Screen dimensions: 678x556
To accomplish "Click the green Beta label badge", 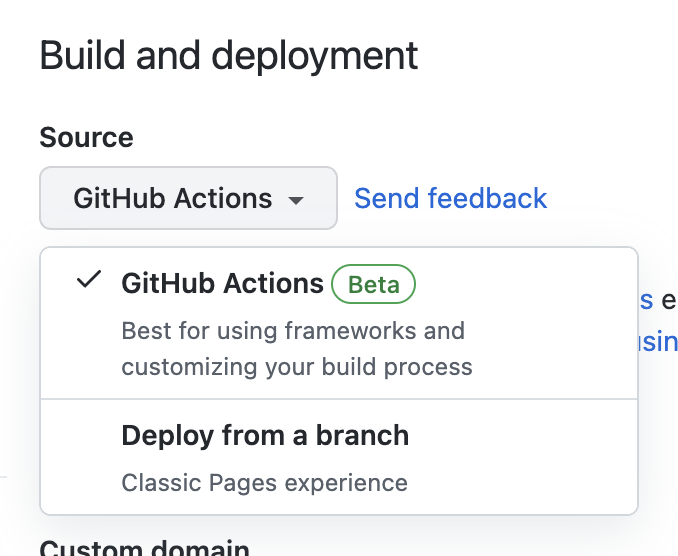I will pos(373,284).
